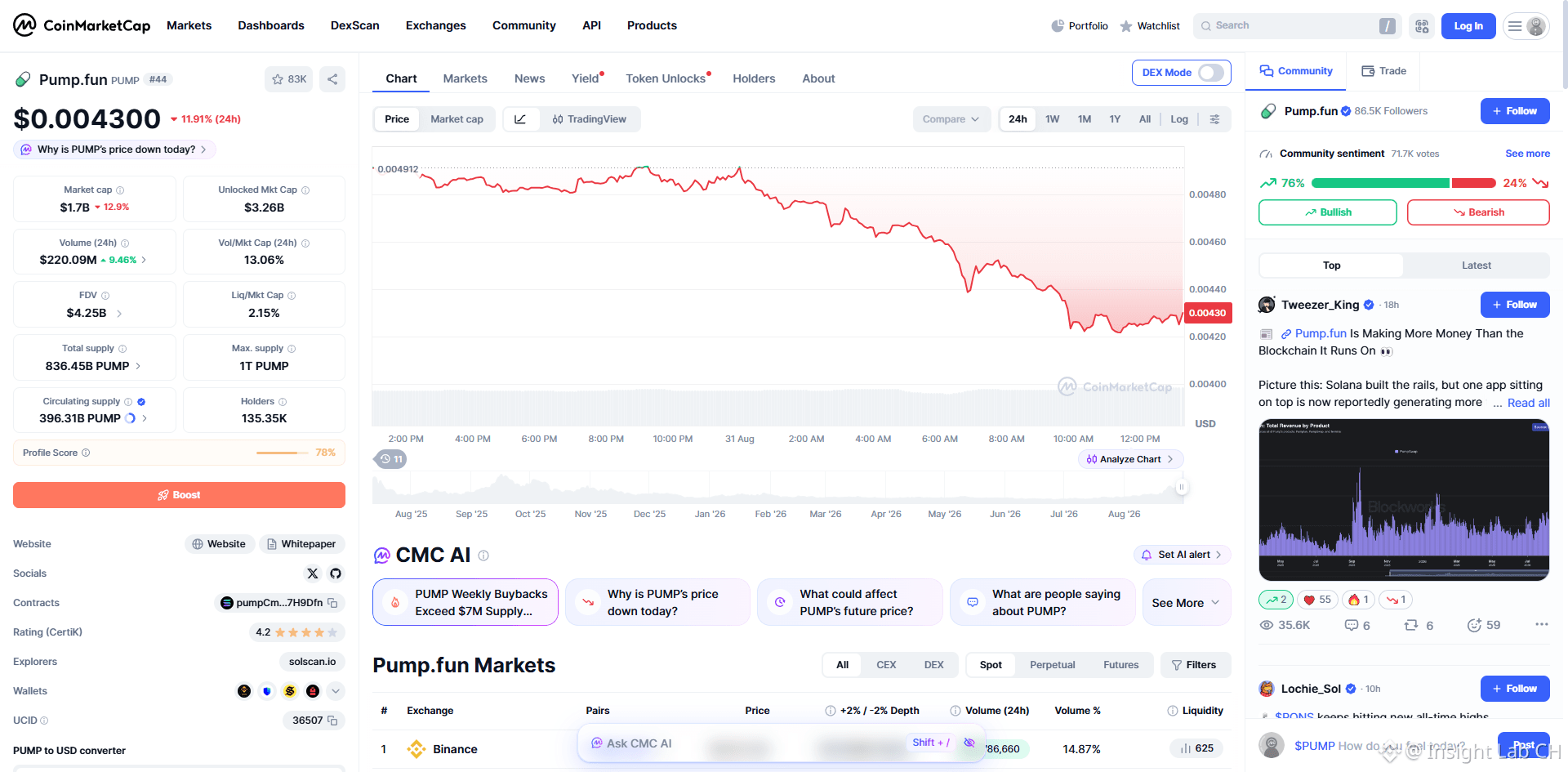This screenshot has height=772, width=1568.
Task: Click the share icon next to Pump.fun
Action: (332, 79)
